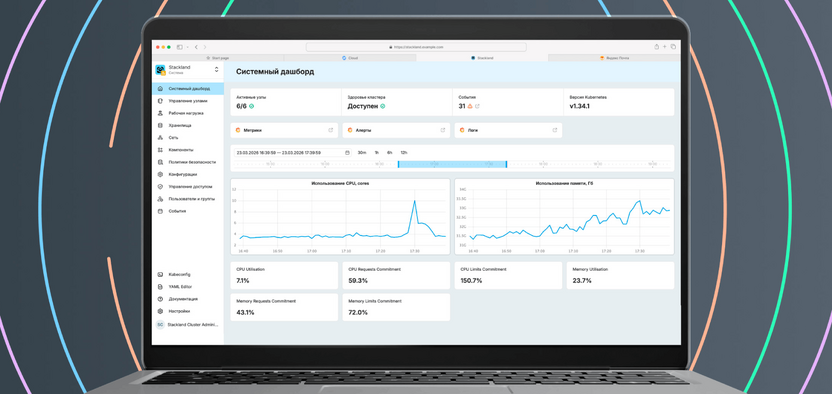This screenshot has width=832, height=394.
Task: Click the right handle of timeline selection
Action: [506, 164]
